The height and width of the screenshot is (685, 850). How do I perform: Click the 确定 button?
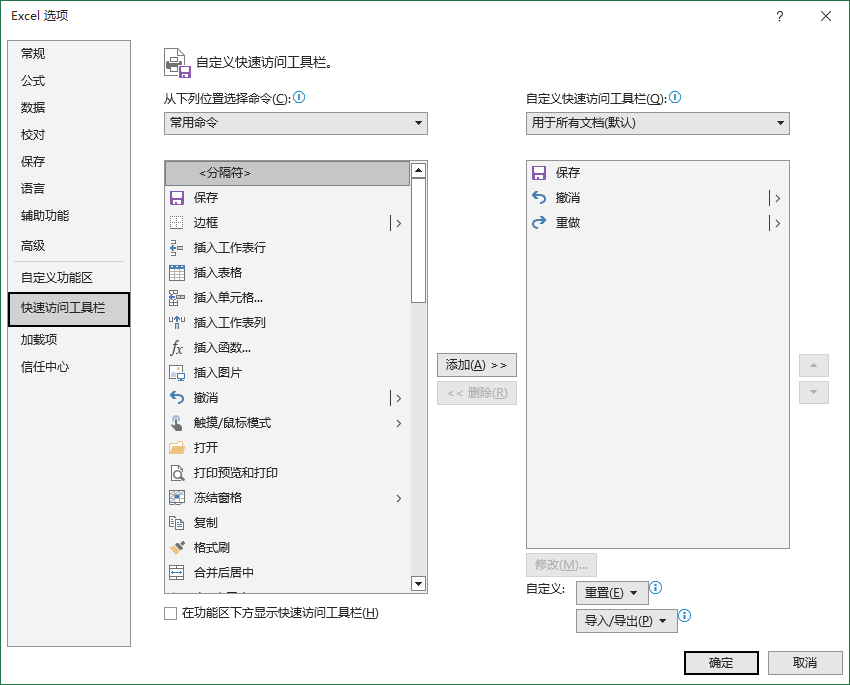point(721,663)
